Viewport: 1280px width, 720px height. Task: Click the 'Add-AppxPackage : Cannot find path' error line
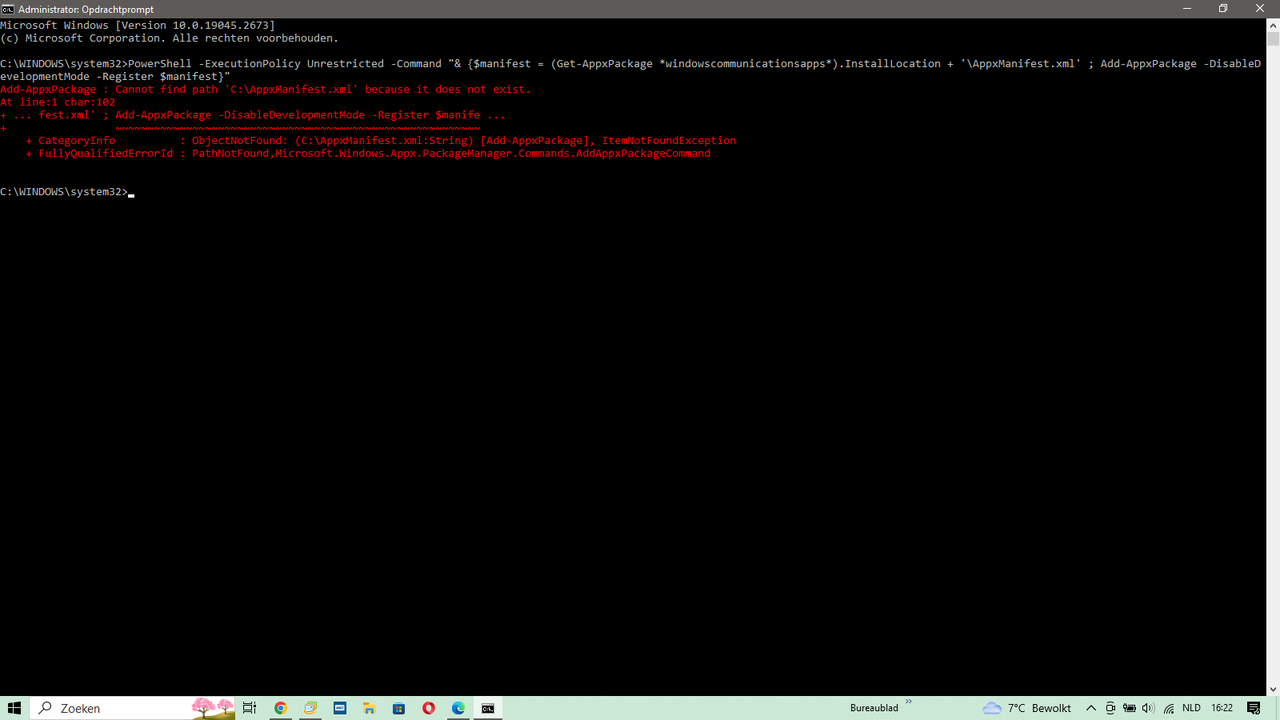coord(265,89)
